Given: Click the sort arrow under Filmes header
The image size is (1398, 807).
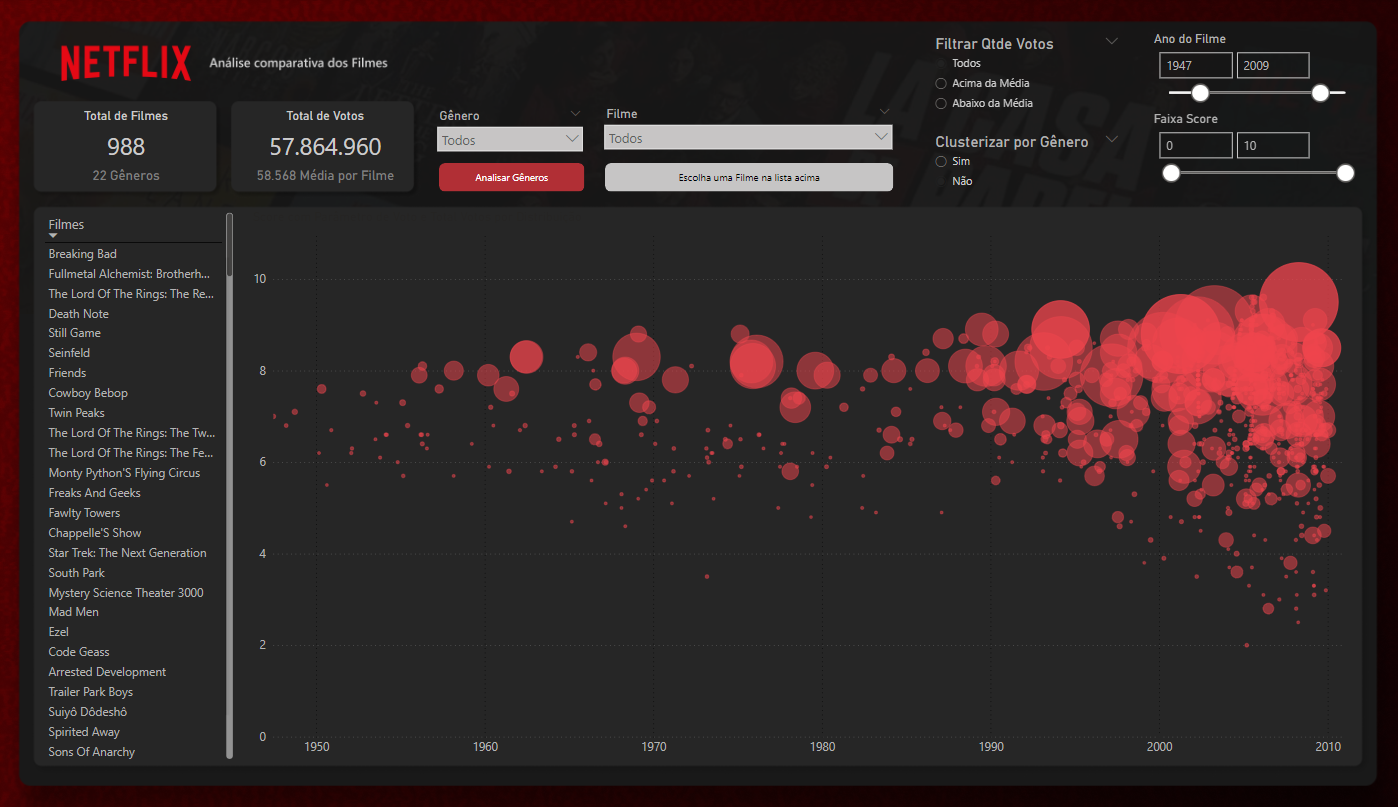Looking at the screenshot, I should (53, 236).
